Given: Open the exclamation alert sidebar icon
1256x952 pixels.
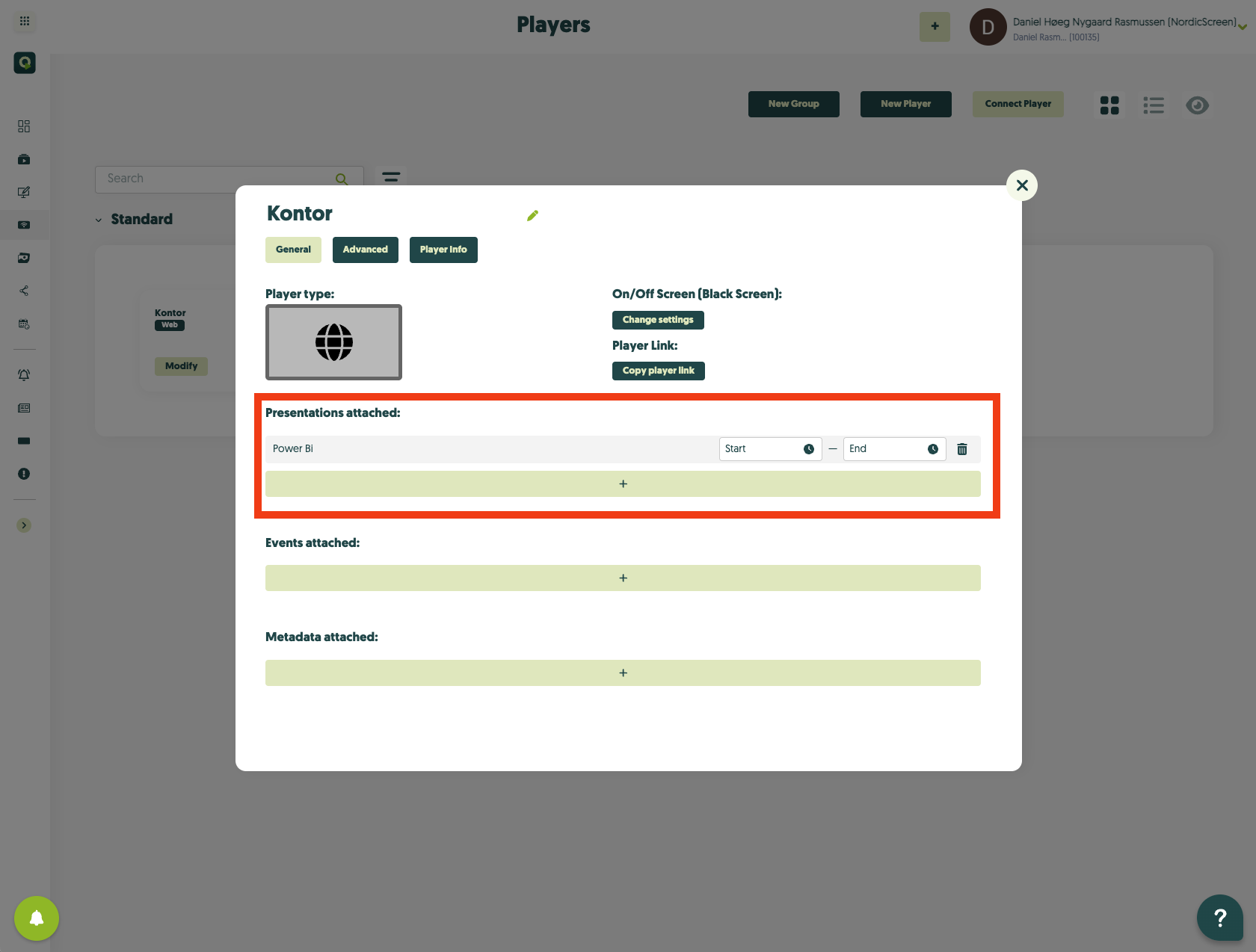Looking at the screenshot, I should 24,474.
